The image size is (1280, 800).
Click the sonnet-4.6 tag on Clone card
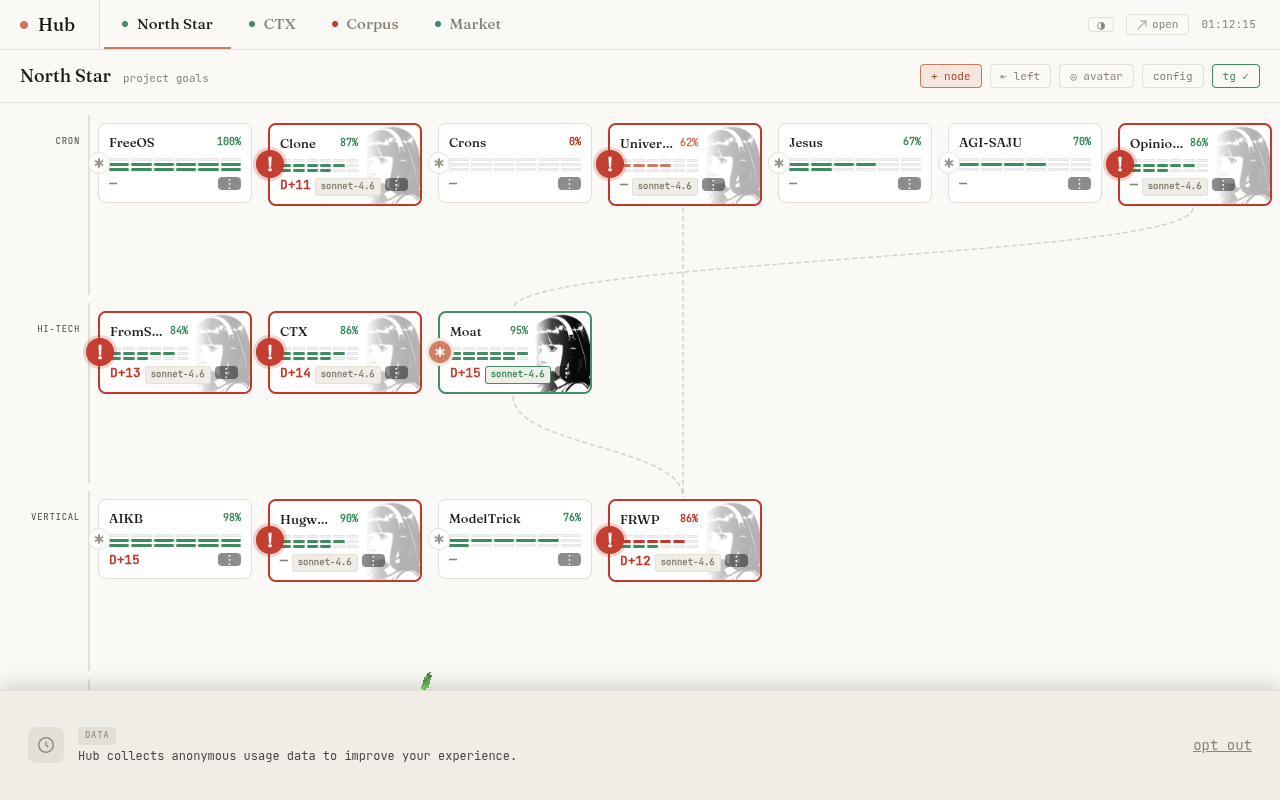tap(348, 186)
